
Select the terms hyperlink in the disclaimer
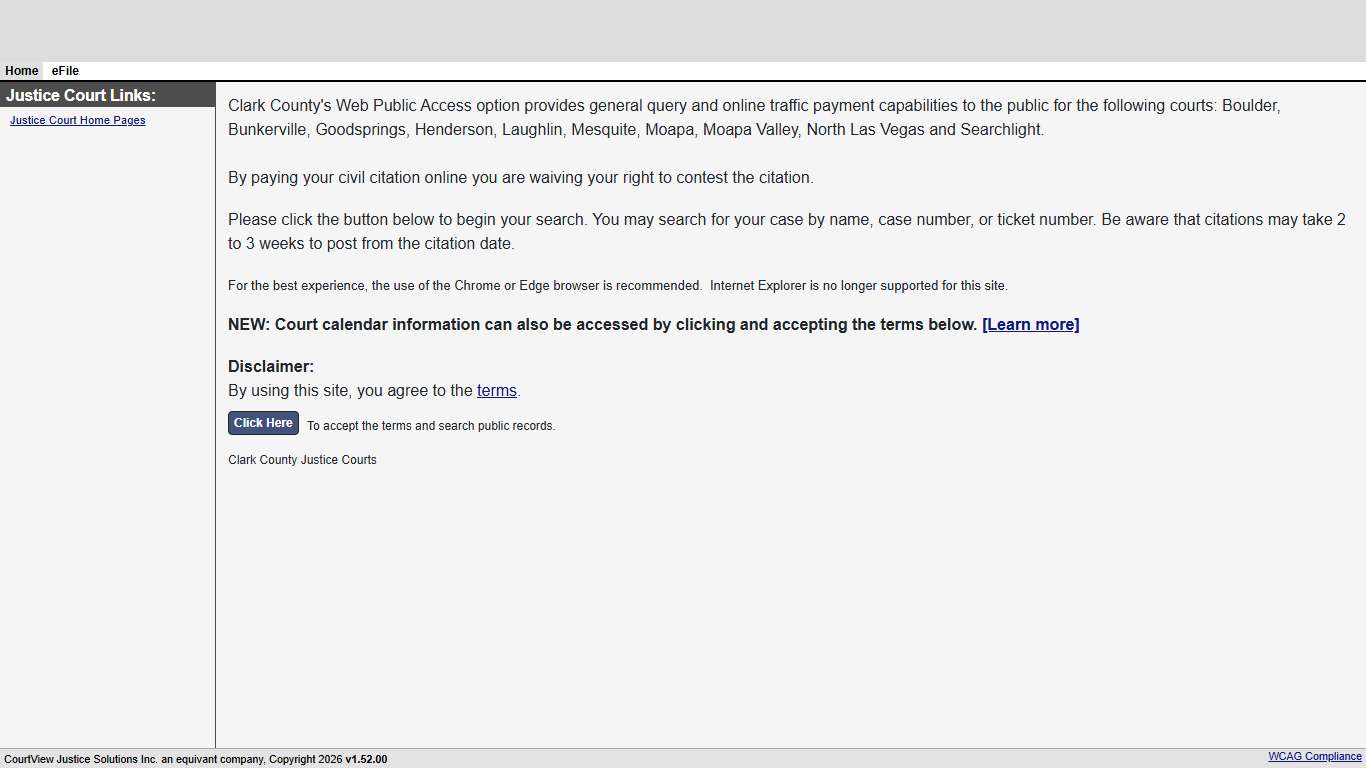pos(497,390)
